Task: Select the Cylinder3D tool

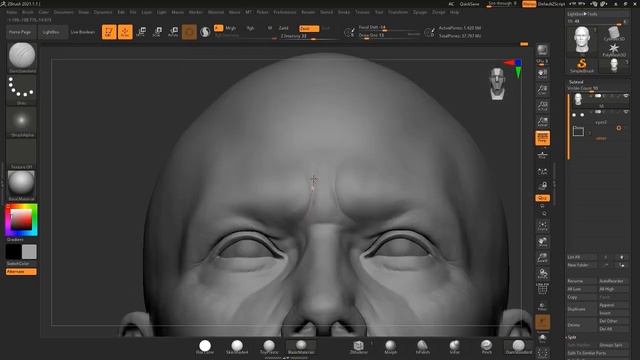Action: (x=614, y=33)
